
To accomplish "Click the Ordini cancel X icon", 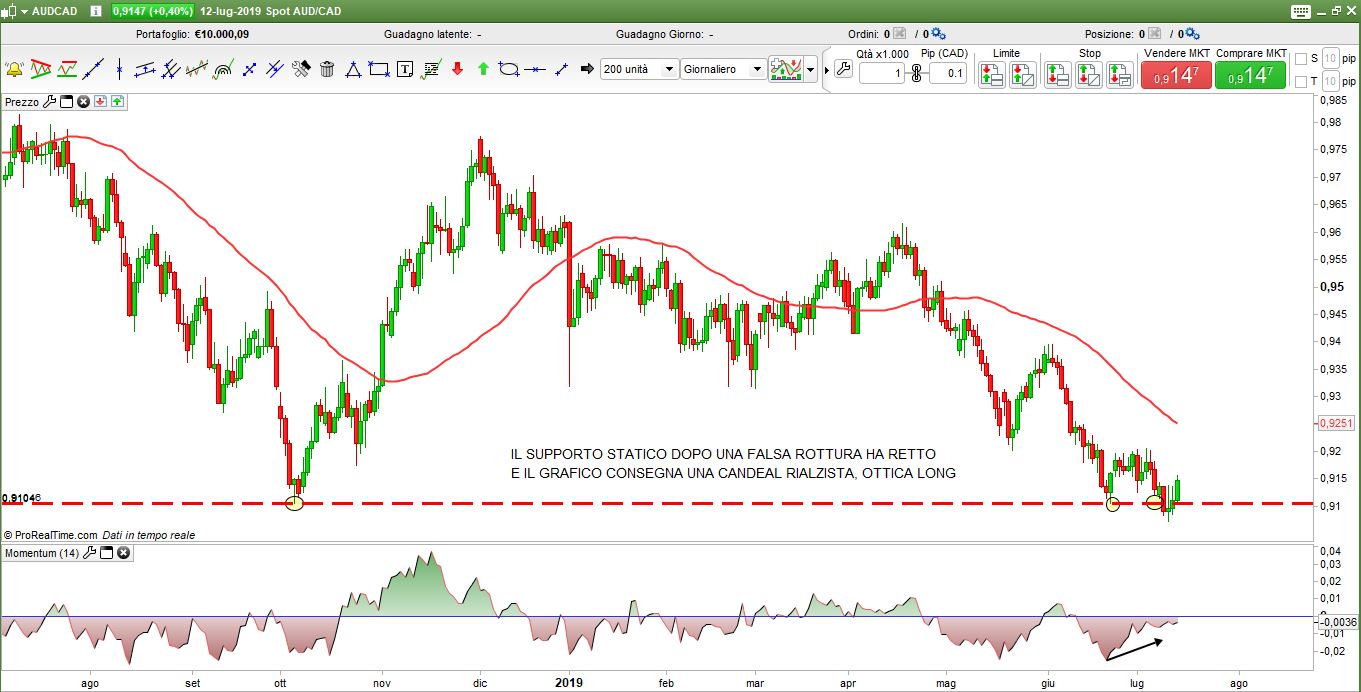I will (x=900, y=33).
